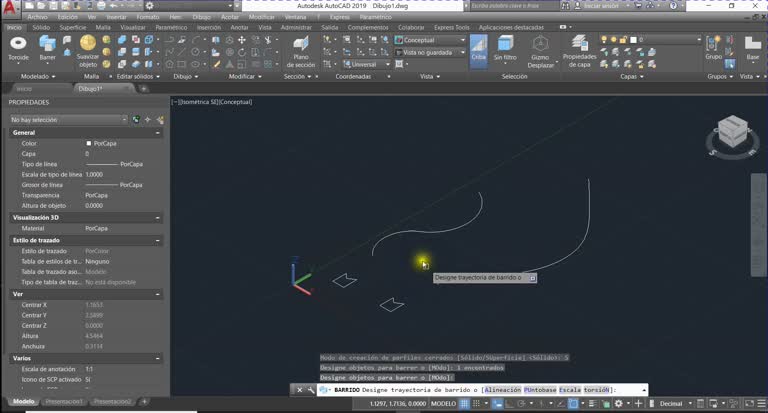Choose the Barrer sweep tool
This screenshot has height=413, width=768.
pyautogui.click(x=48, y=49)
